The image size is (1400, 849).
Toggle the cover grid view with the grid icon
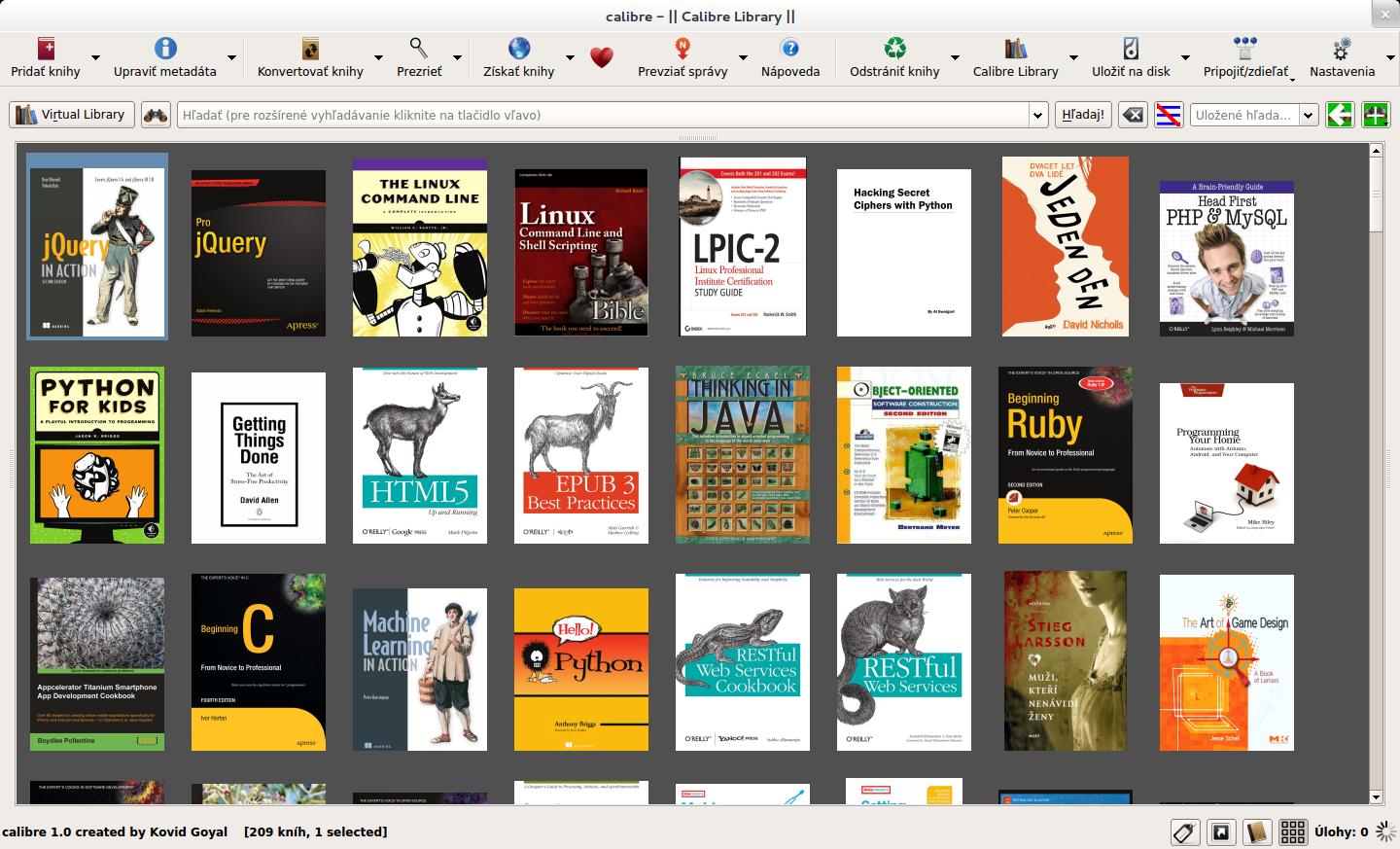pos(1293,831)
